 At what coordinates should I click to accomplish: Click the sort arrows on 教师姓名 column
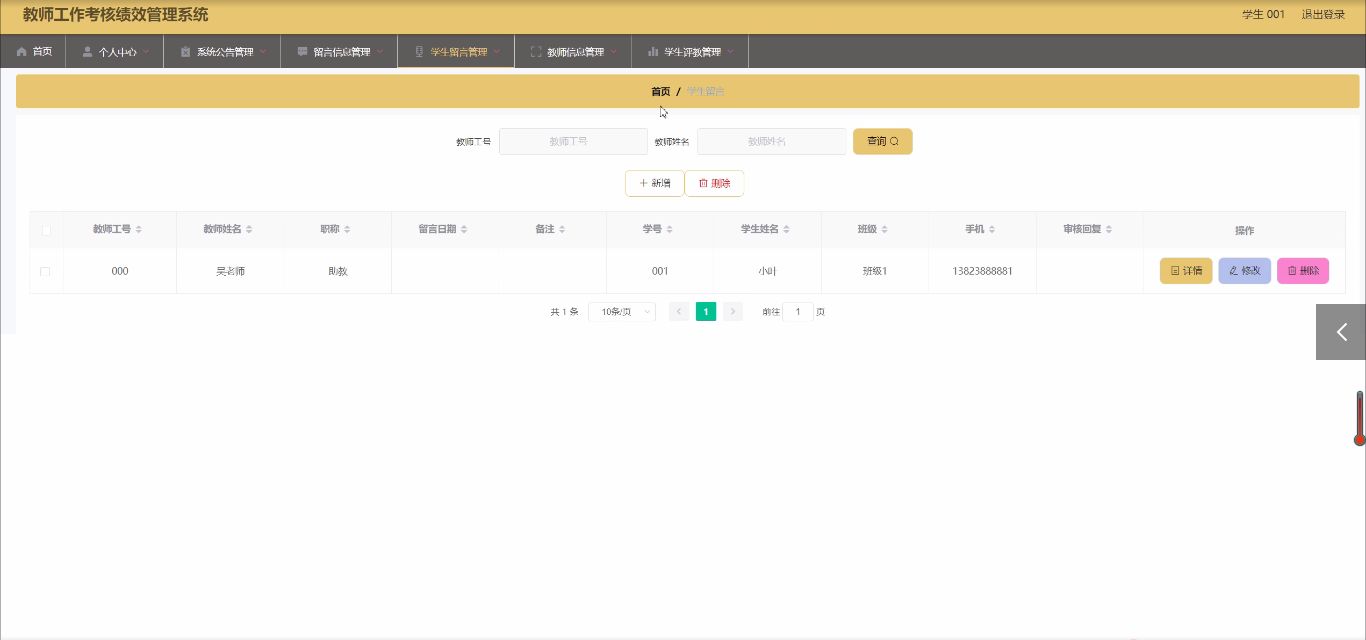(x=249, y=230)
